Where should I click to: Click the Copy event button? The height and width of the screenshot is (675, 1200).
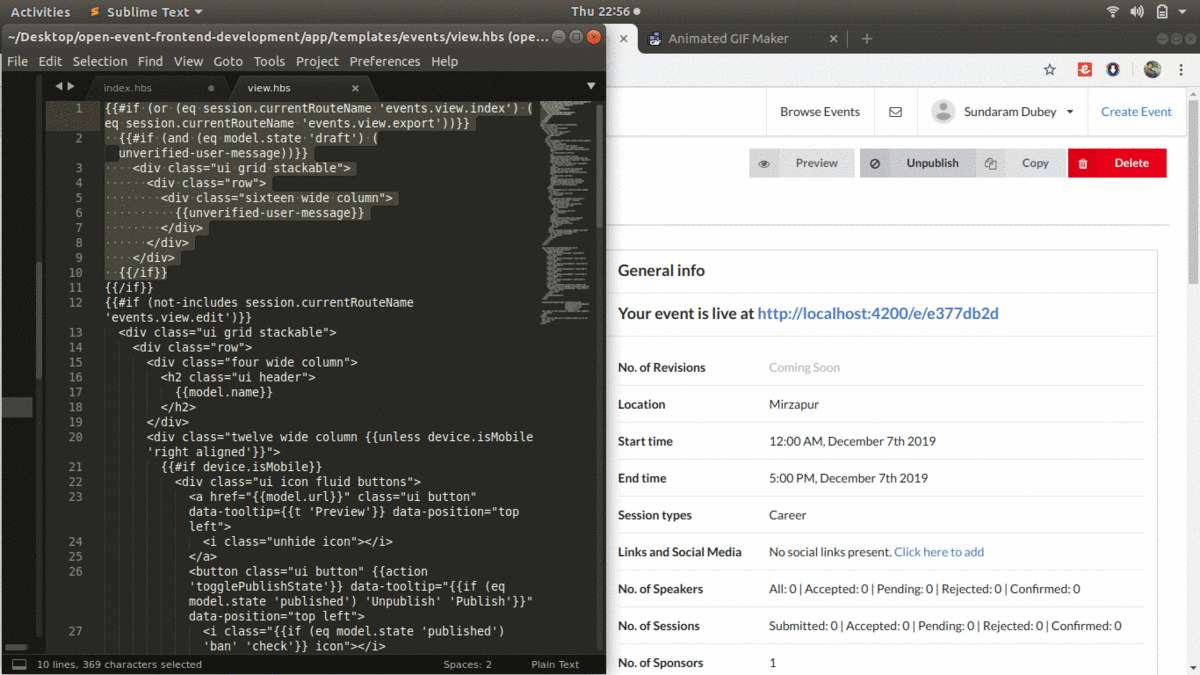click(x=1021, y=163)
